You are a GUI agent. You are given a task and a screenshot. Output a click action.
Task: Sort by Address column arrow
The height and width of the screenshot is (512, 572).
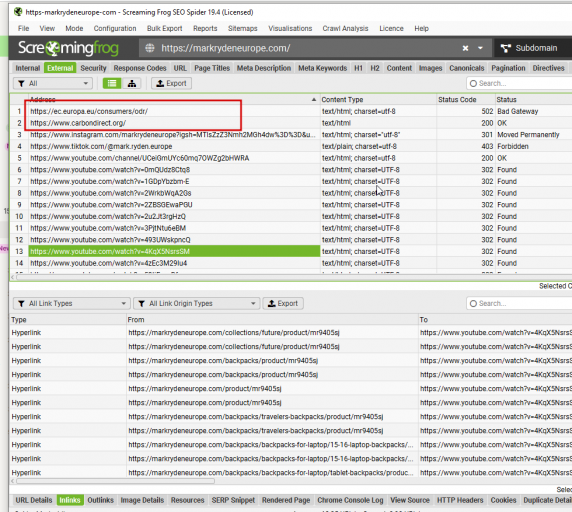click(314, 100)
